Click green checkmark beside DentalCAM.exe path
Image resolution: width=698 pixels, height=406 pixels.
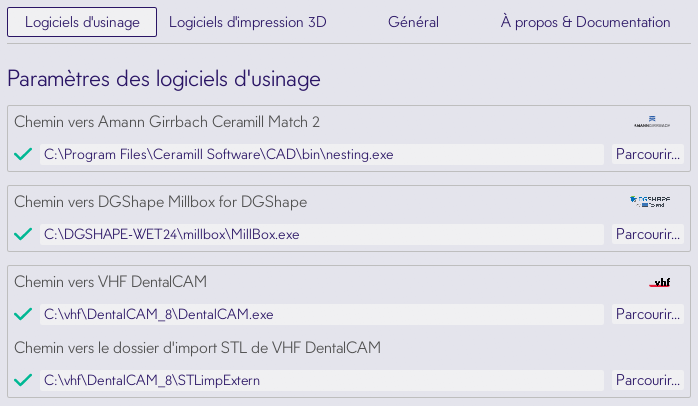[x=24, y=314]
